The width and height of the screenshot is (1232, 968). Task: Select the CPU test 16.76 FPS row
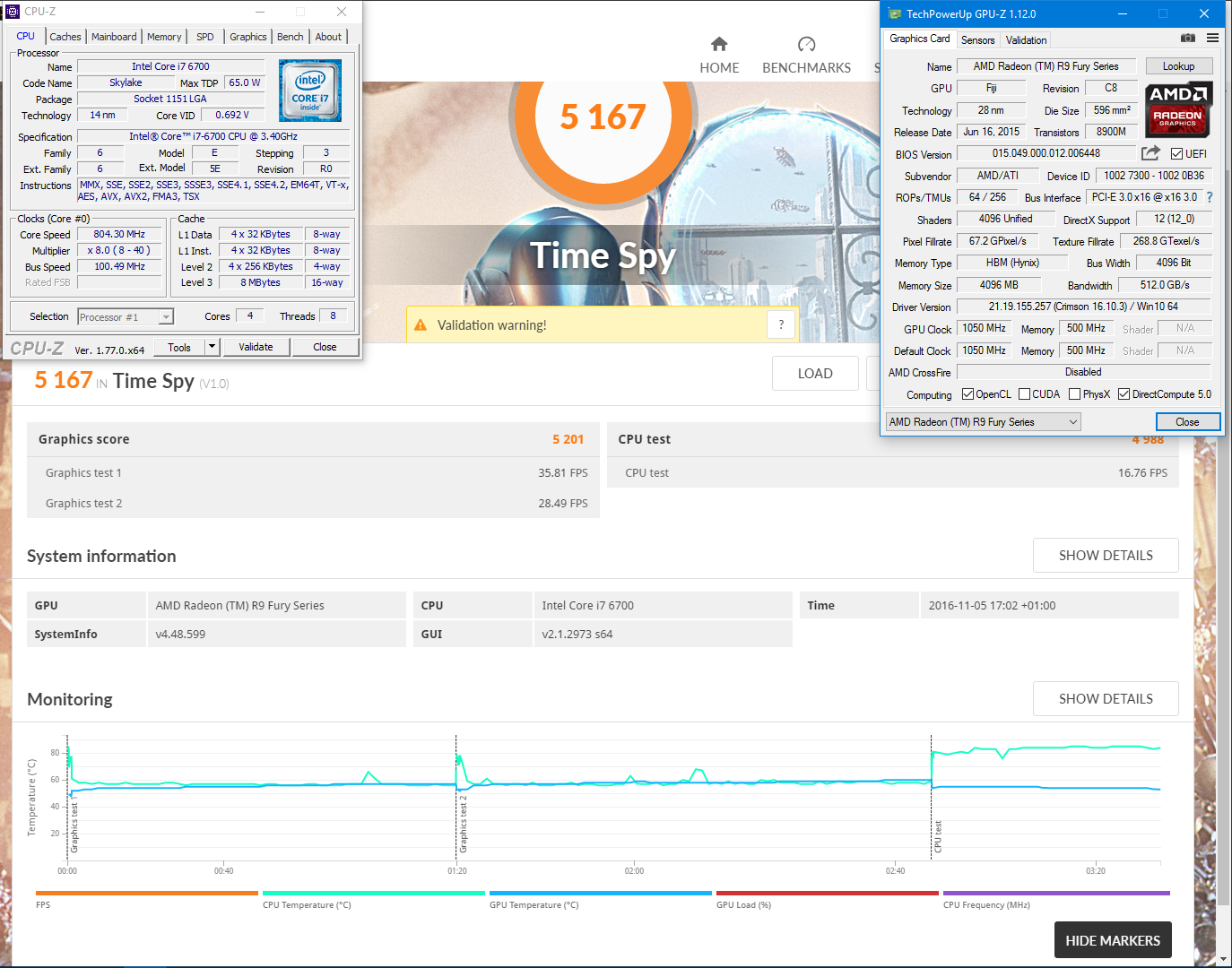[892, 472]
